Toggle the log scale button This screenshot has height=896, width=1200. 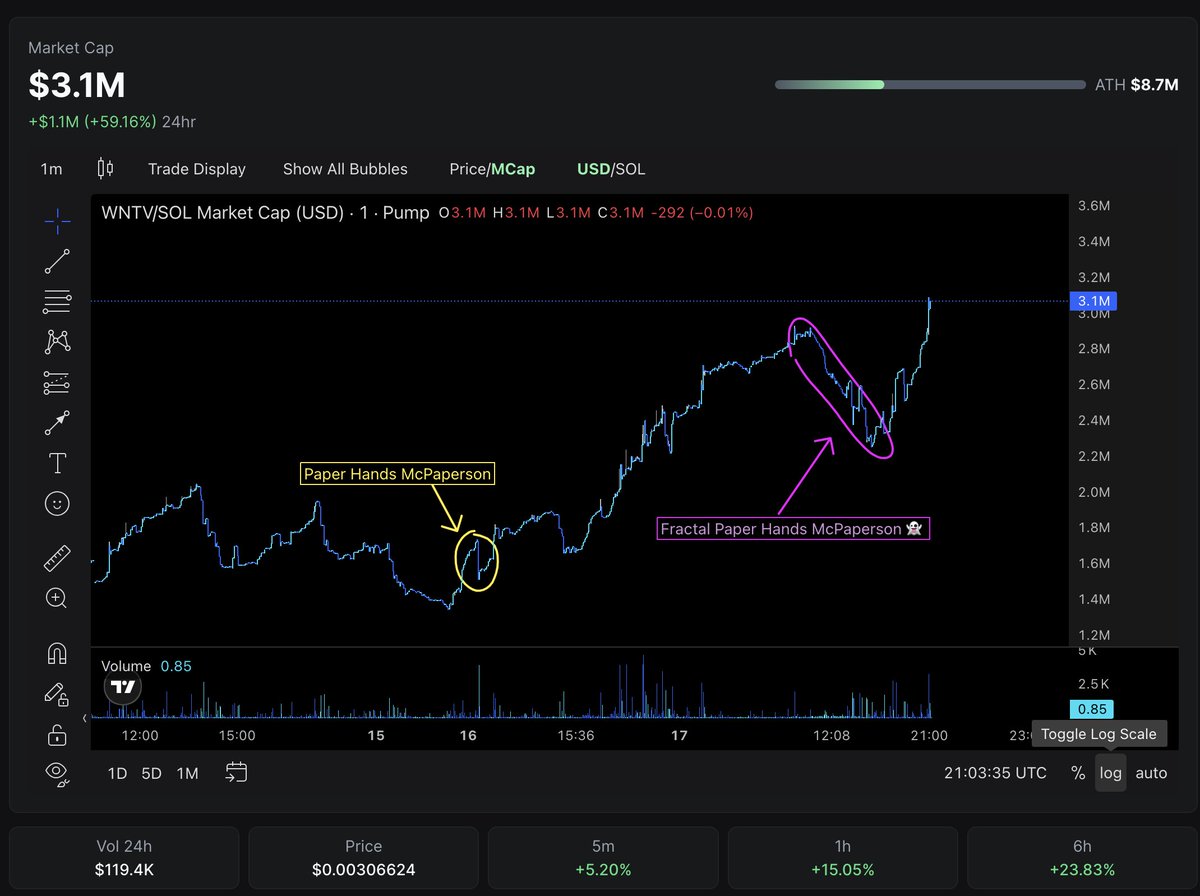1110,773
